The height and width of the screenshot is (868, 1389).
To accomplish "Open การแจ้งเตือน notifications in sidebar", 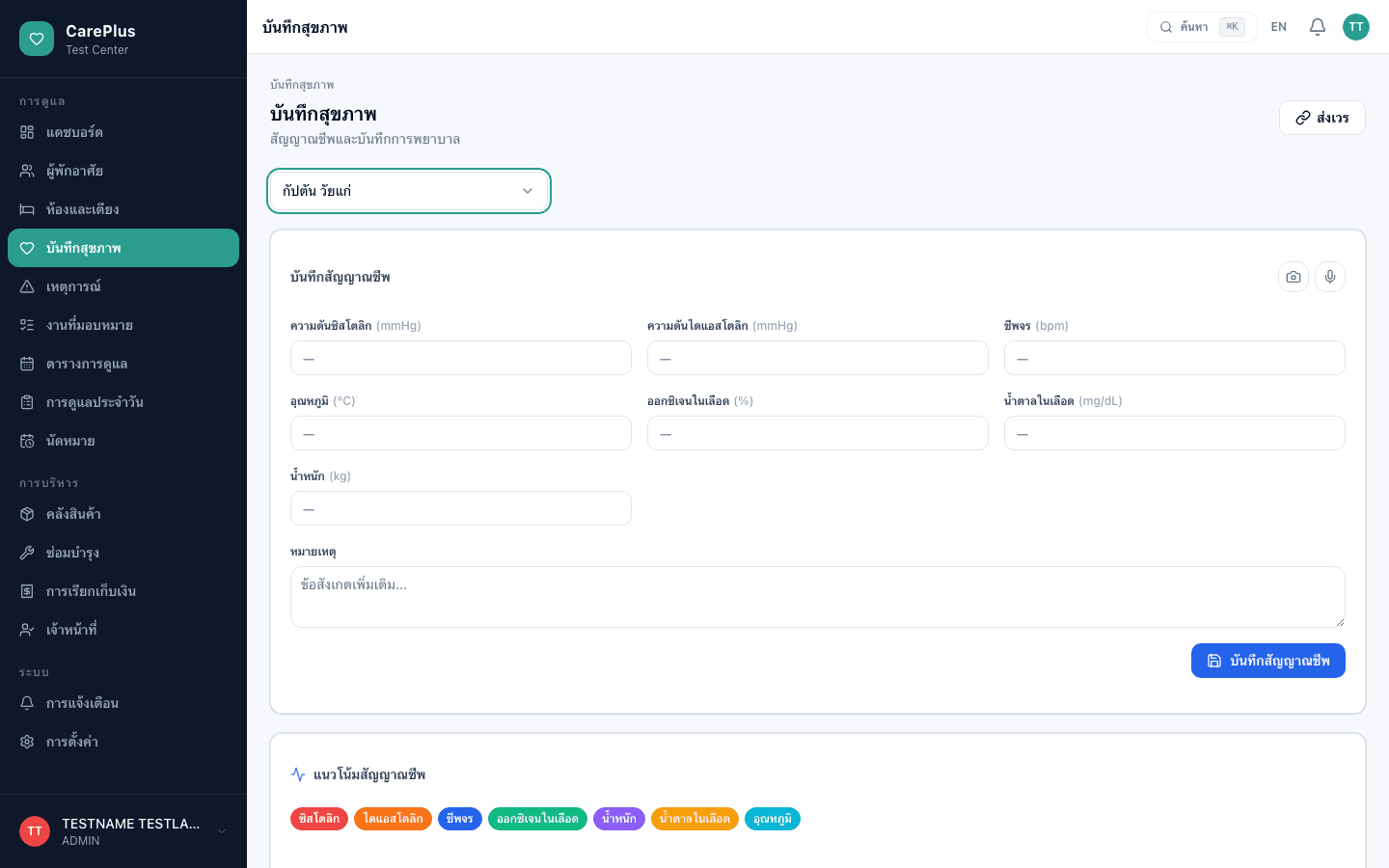I will tap(123, 703).
